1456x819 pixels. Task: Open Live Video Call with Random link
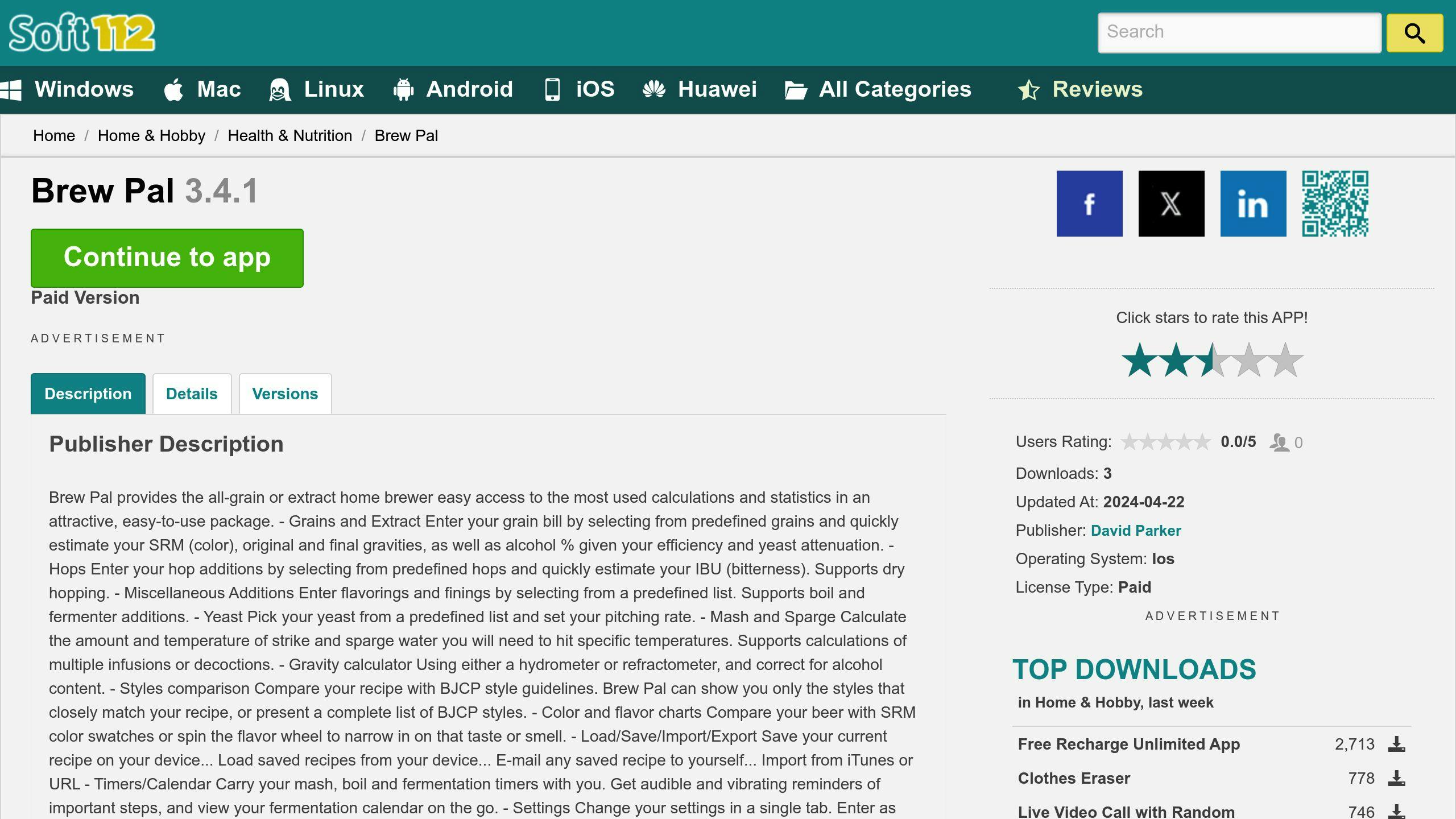point(1126,812)
